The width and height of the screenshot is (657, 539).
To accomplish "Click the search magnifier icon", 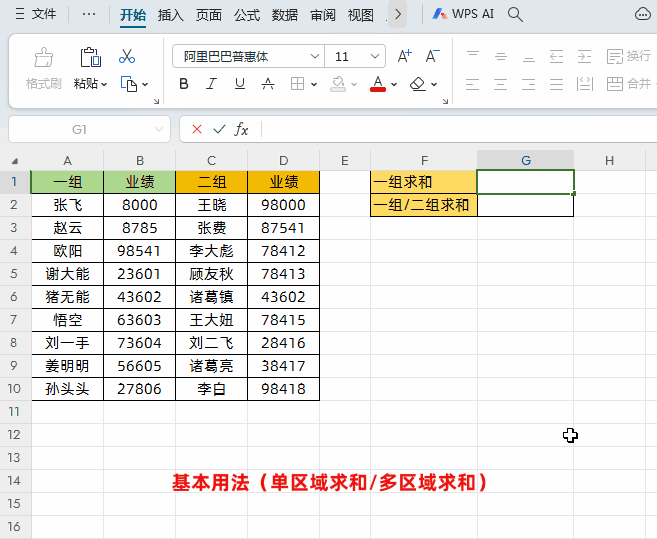I will click(515, 15).
